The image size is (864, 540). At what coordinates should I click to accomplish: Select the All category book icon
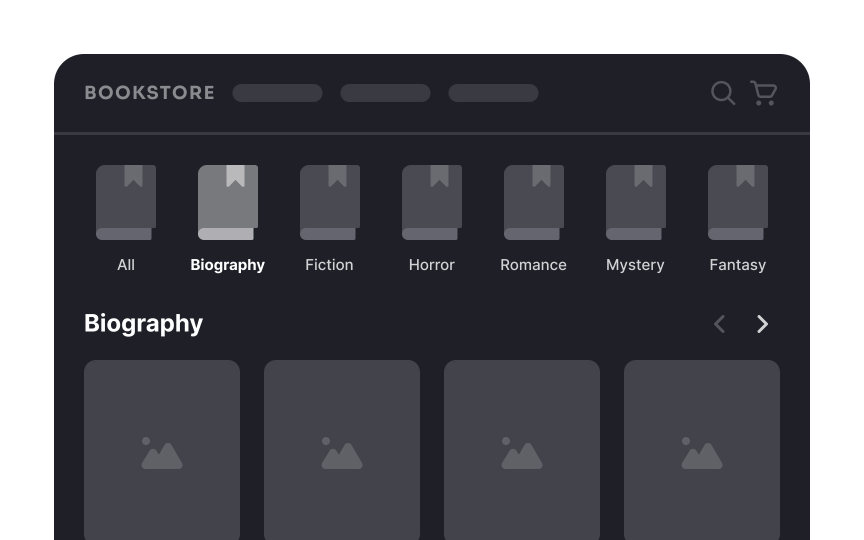tap(126, 202)
